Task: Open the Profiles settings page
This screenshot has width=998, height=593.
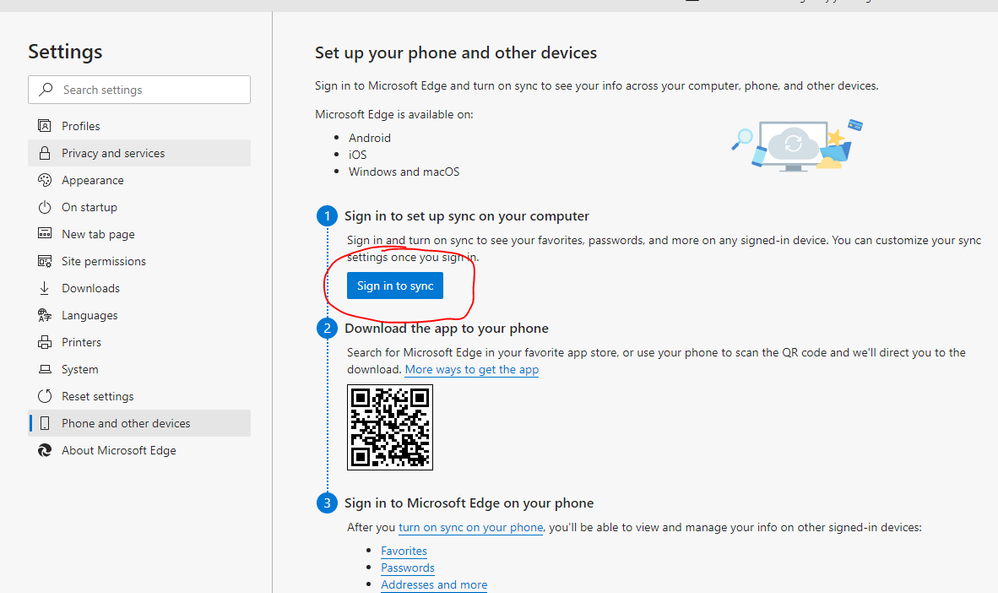Action: tap(139, 126)
